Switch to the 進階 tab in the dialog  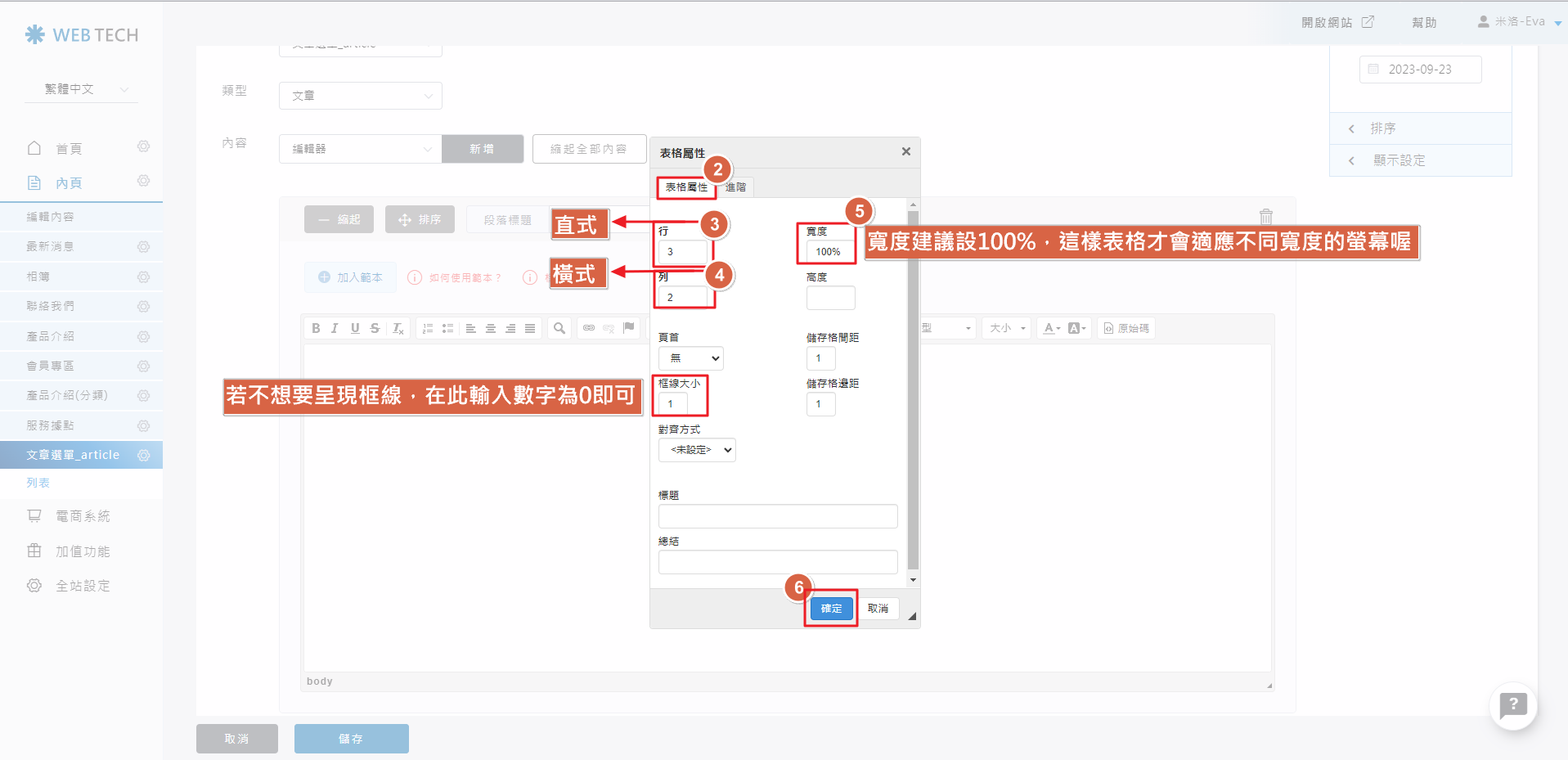(735, 187)
